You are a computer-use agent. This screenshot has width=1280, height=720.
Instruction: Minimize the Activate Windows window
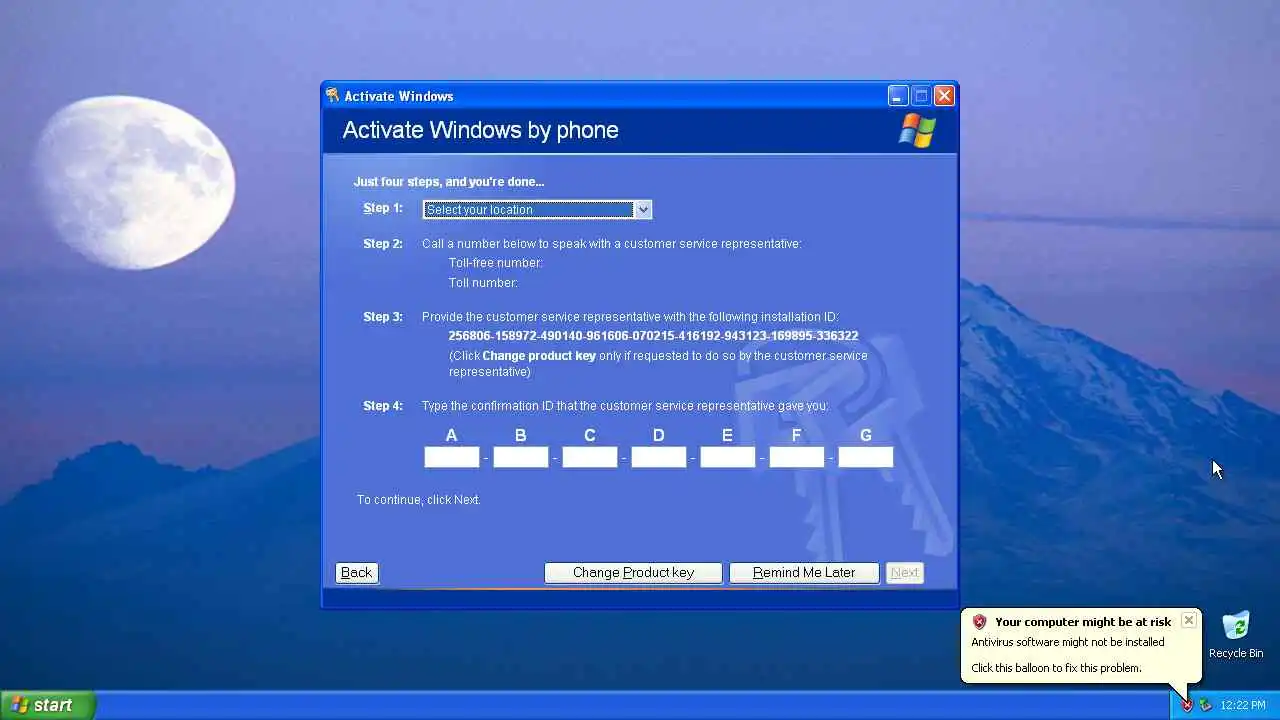[898, 96]
